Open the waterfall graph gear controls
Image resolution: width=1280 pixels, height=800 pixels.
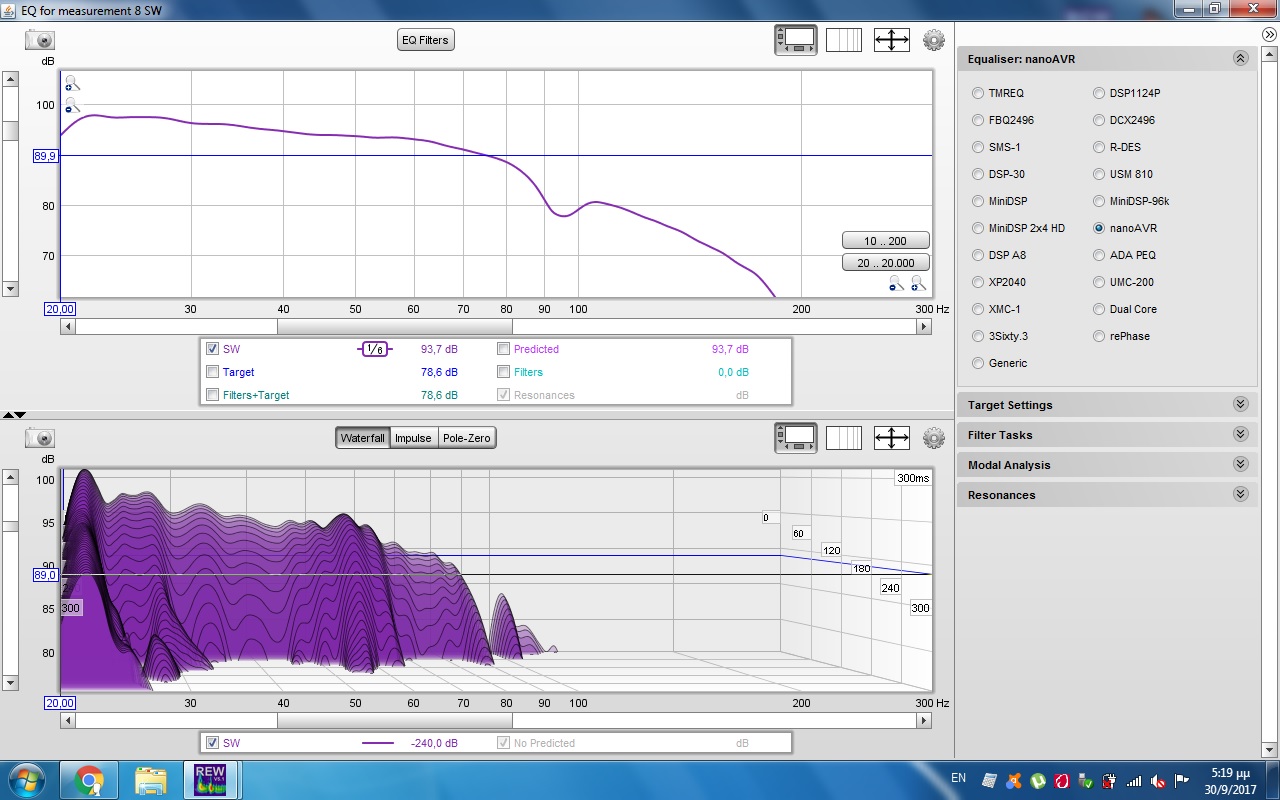[934, 438]
